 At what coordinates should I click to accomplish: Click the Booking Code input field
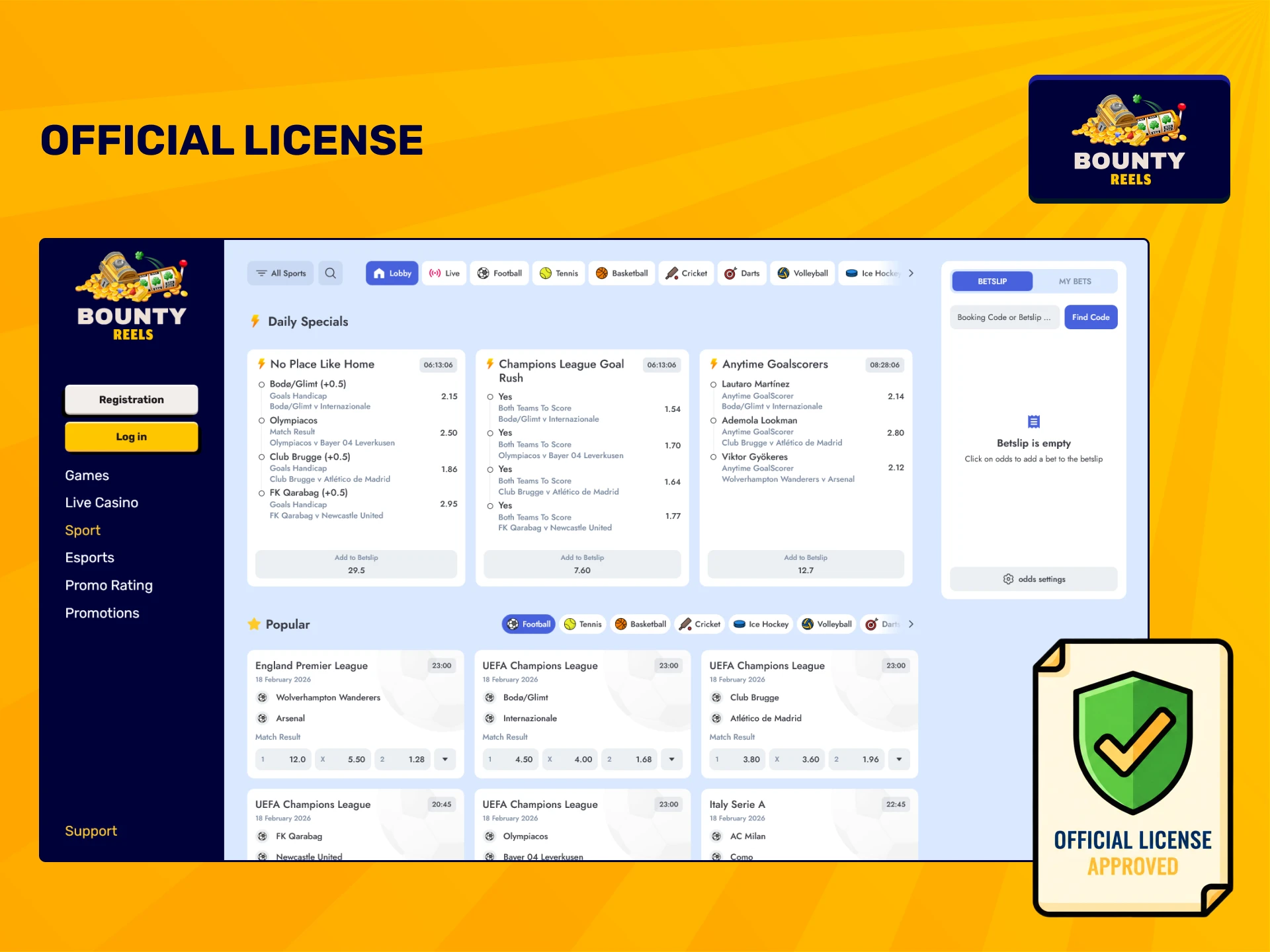click(x=1003, y=317)
